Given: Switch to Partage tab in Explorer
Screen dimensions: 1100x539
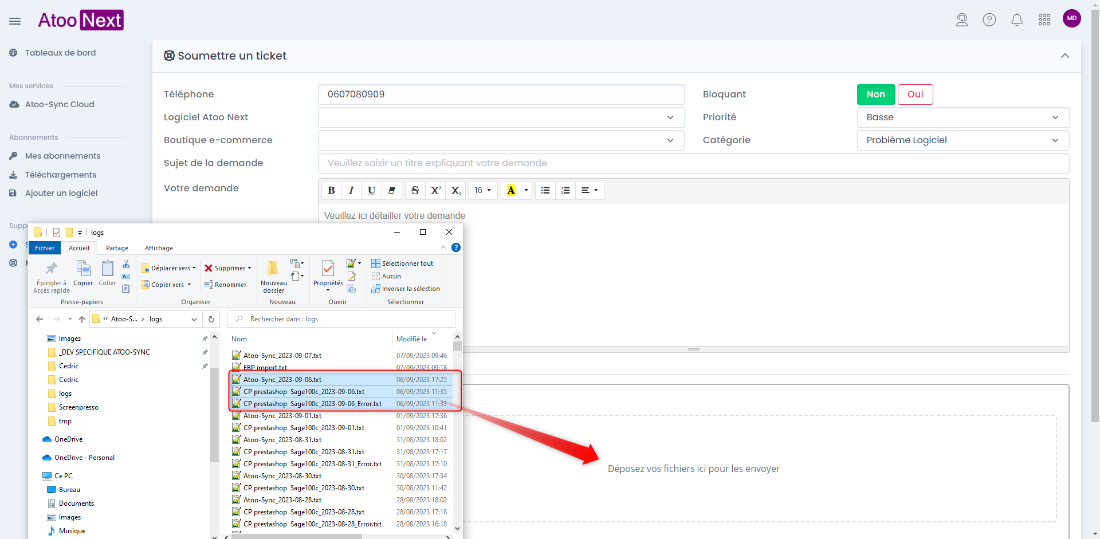Looking at the screenshot, I should pyautogui.click(x=117, y=248).
